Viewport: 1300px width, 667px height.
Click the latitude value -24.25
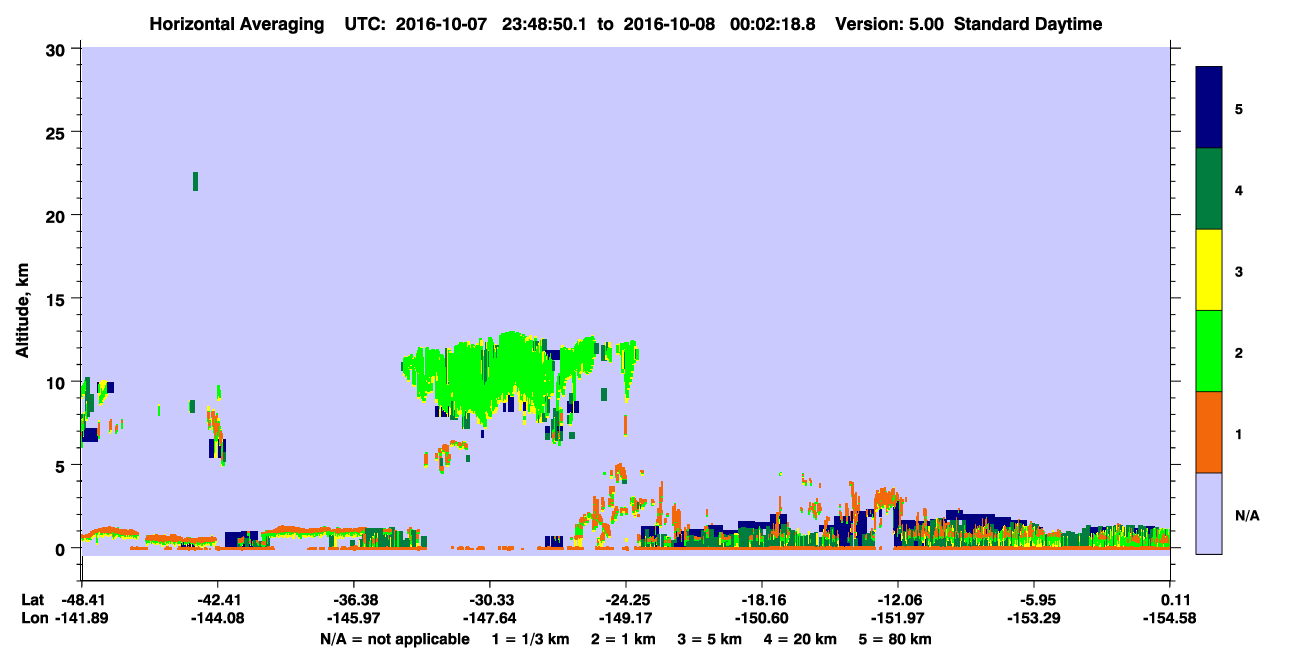(x=625, y=600)
